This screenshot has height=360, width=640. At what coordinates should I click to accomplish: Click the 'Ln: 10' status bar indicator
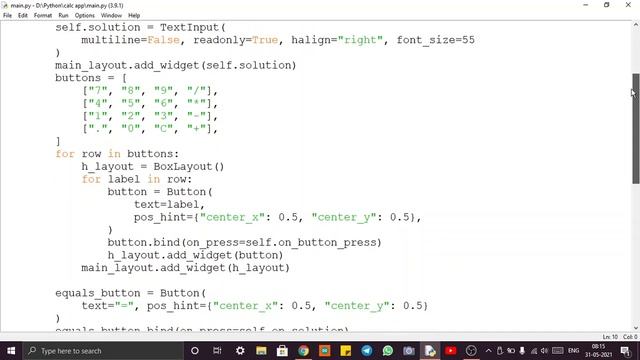click(x=610, y=337)
